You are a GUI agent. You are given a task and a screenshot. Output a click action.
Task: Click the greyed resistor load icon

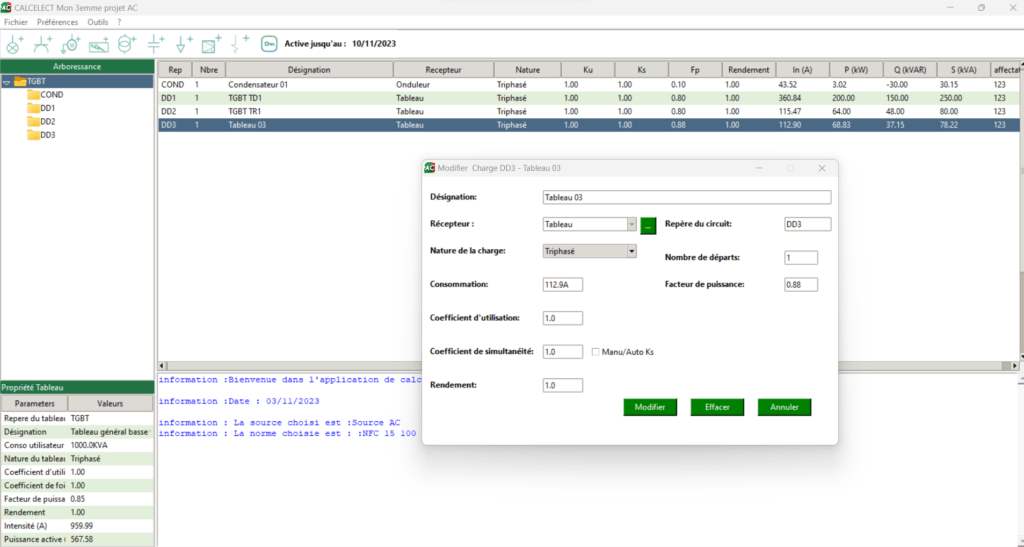[240, 44]
